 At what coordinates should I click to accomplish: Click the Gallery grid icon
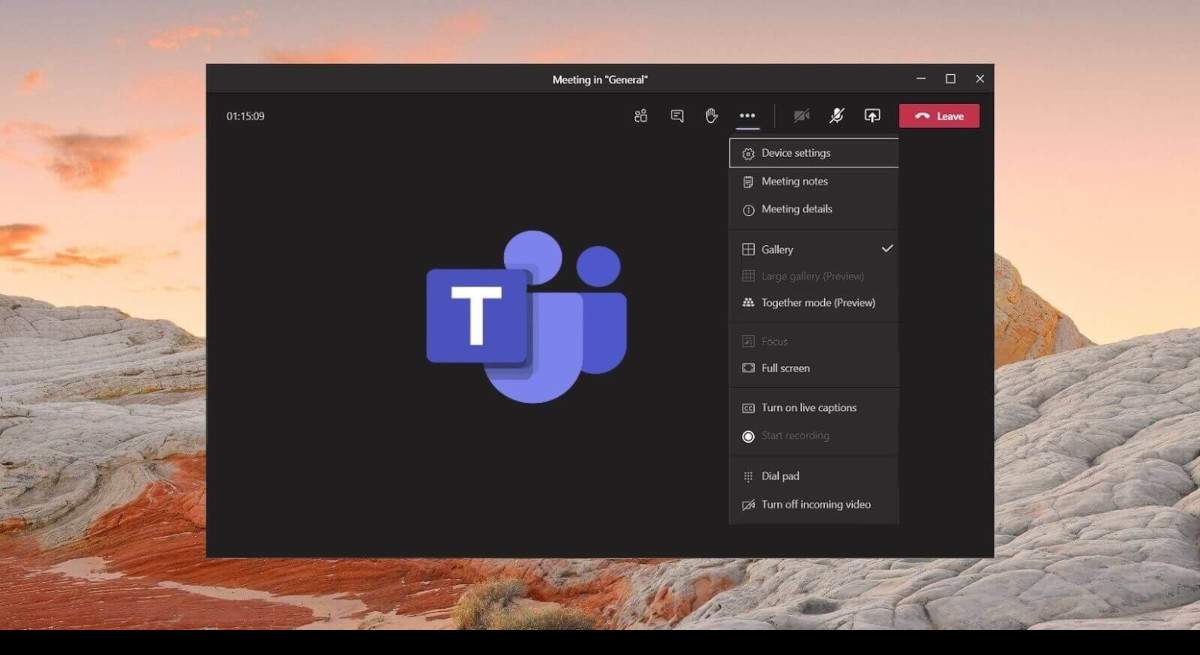748,249
